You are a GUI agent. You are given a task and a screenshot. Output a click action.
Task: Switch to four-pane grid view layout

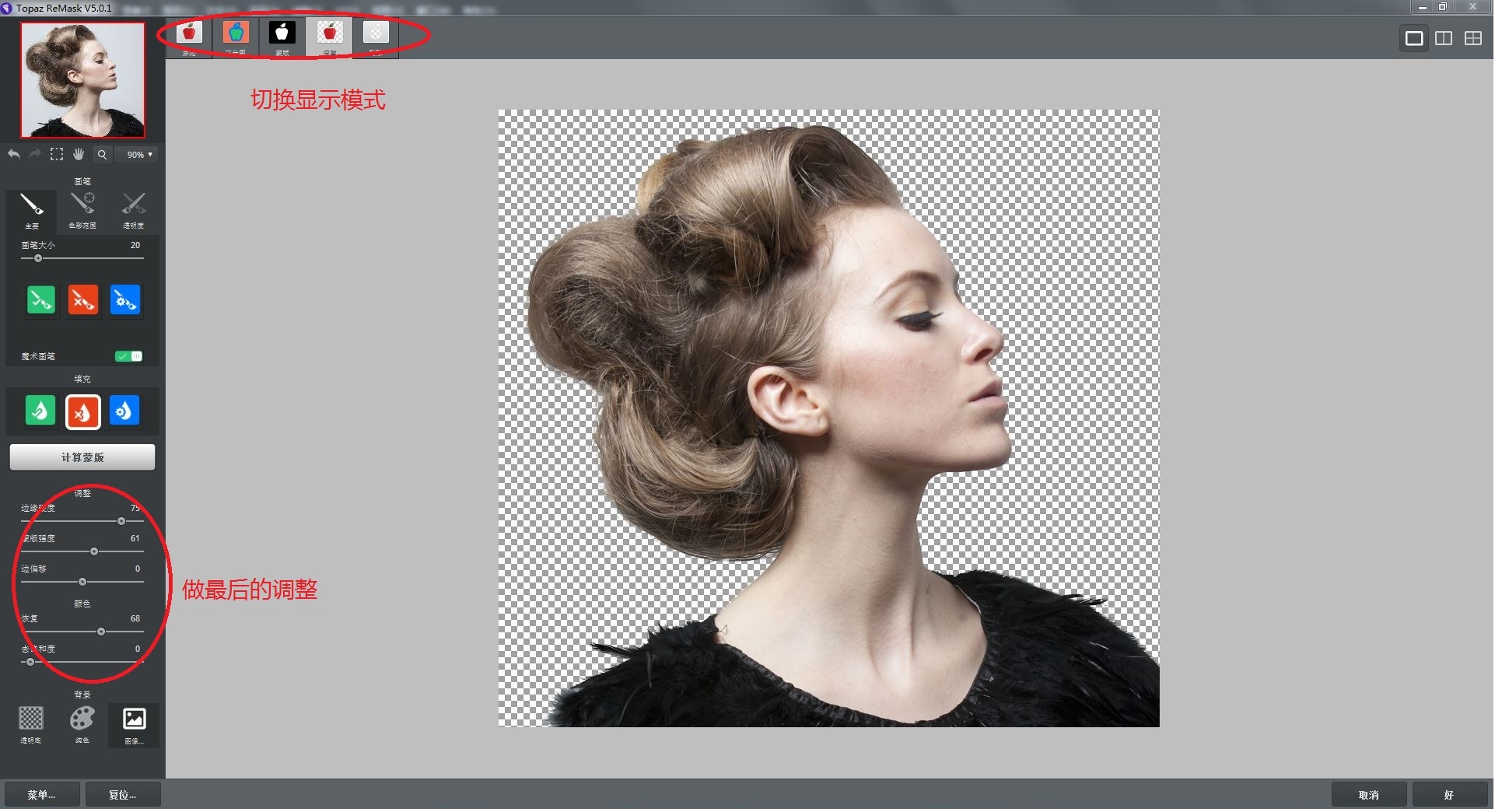click(1472, 38)
